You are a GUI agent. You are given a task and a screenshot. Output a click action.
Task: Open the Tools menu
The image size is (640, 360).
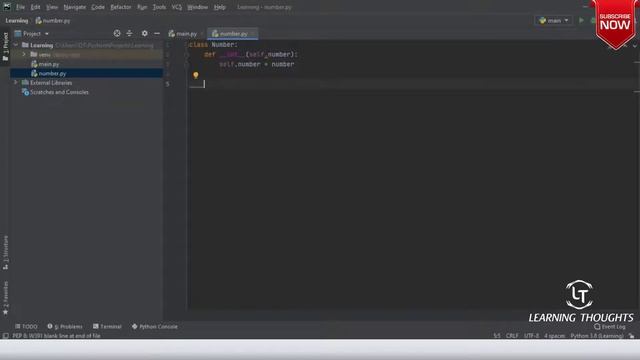159,7
